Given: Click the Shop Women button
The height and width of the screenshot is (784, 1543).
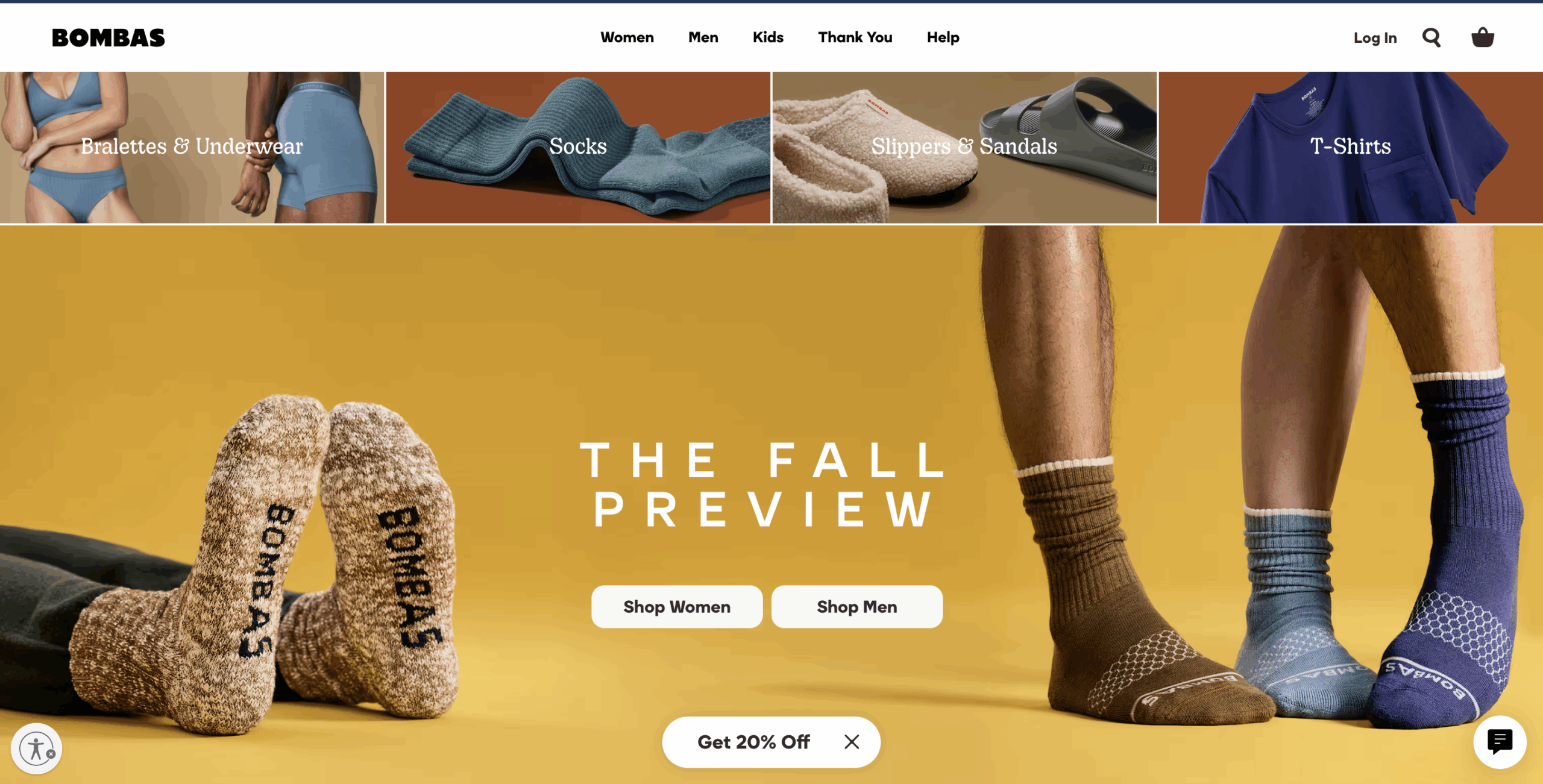Looking at the screenshot, I should click(677, 607).
